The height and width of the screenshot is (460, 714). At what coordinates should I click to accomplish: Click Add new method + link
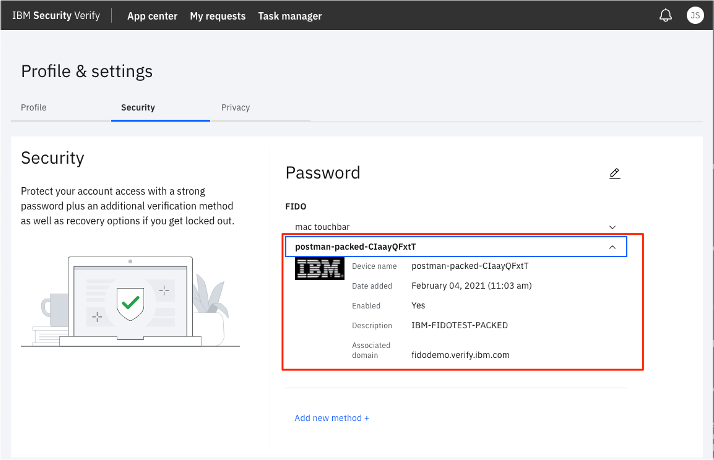[332, 418]
